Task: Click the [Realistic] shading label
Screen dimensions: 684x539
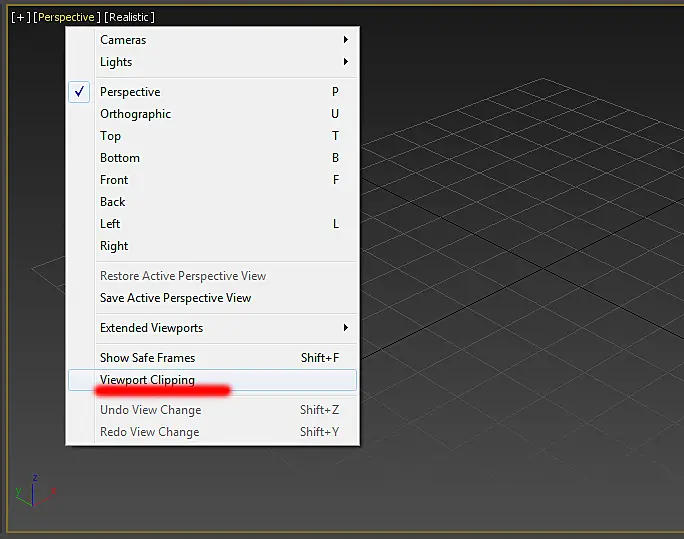Action: pyautogui.click(x=129, y=17)
